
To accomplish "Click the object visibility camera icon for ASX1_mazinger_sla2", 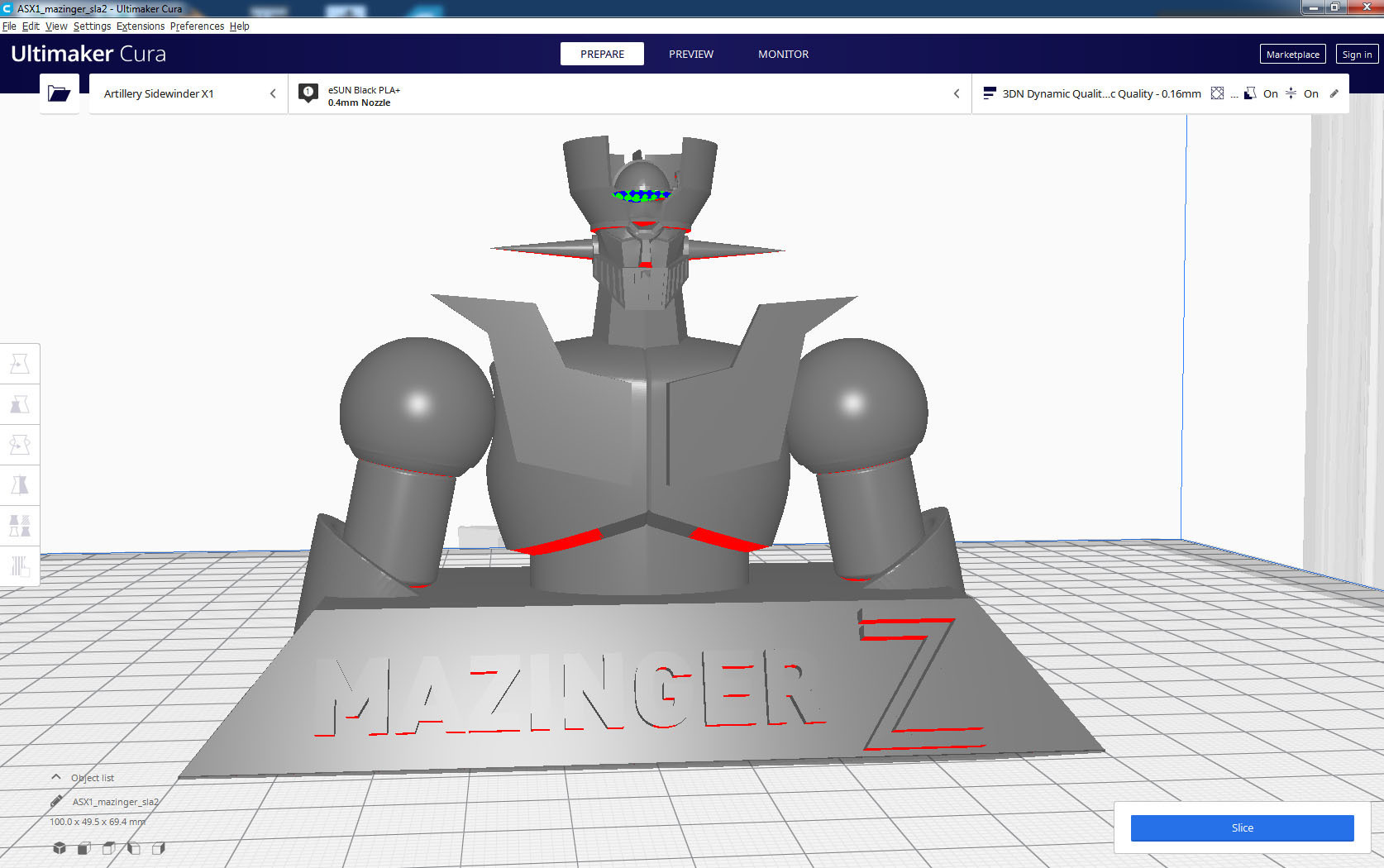I will [56, 801].
